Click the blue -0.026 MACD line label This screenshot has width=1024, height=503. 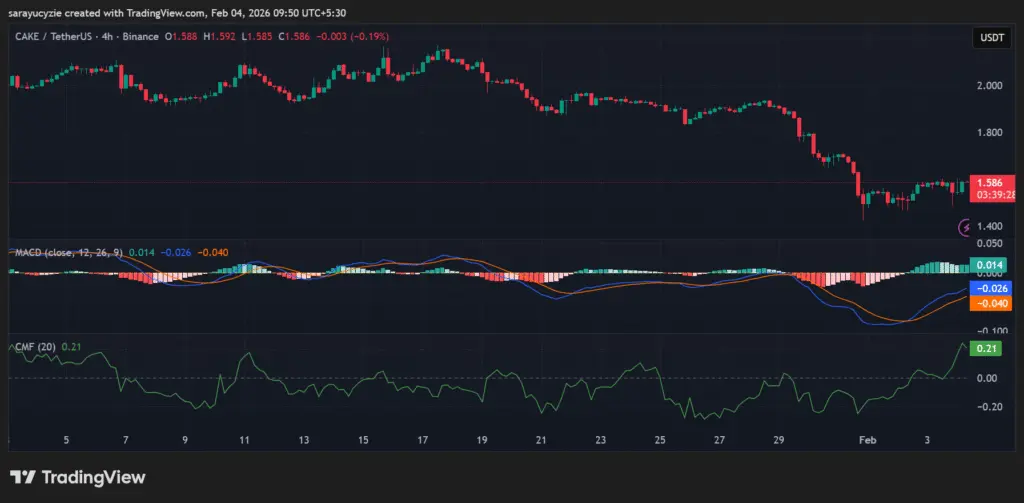point(990,289)
